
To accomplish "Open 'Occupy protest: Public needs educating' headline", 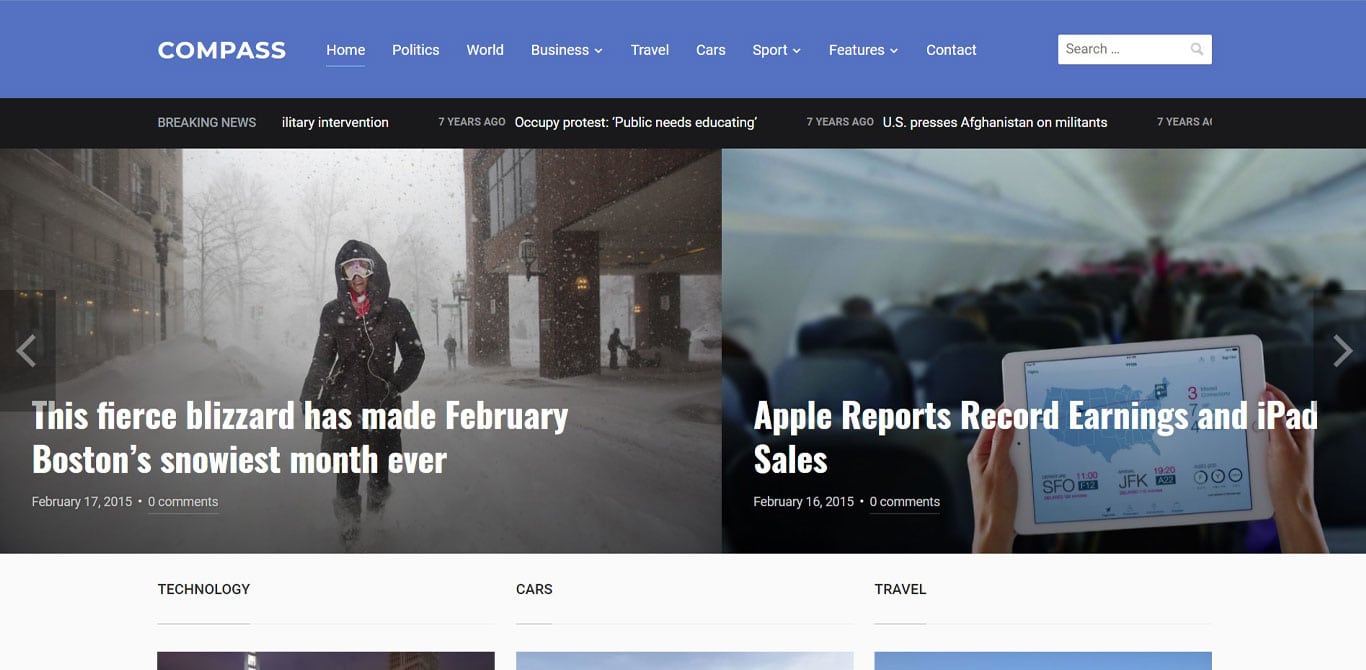I will [636, 122].
